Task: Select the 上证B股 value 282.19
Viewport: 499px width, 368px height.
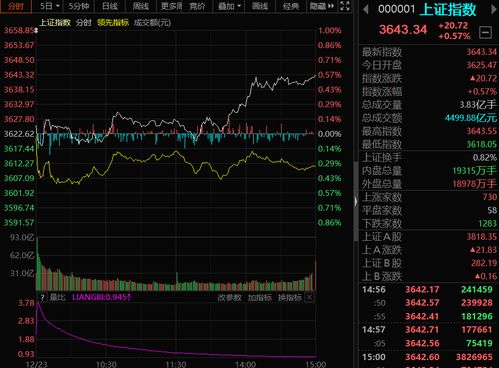Action: pos(484,263)
